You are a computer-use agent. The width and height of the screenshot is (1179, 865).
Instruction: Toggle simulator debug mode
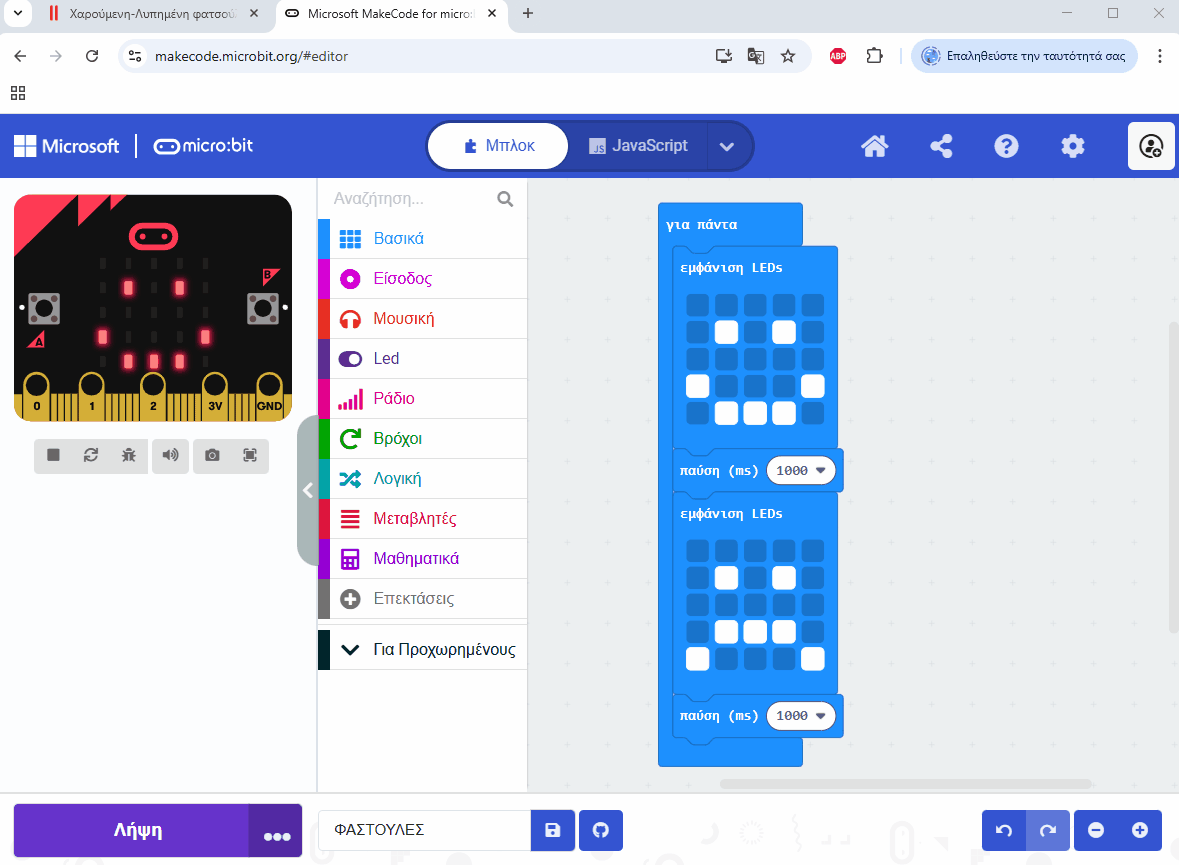[x=129, y=455]
